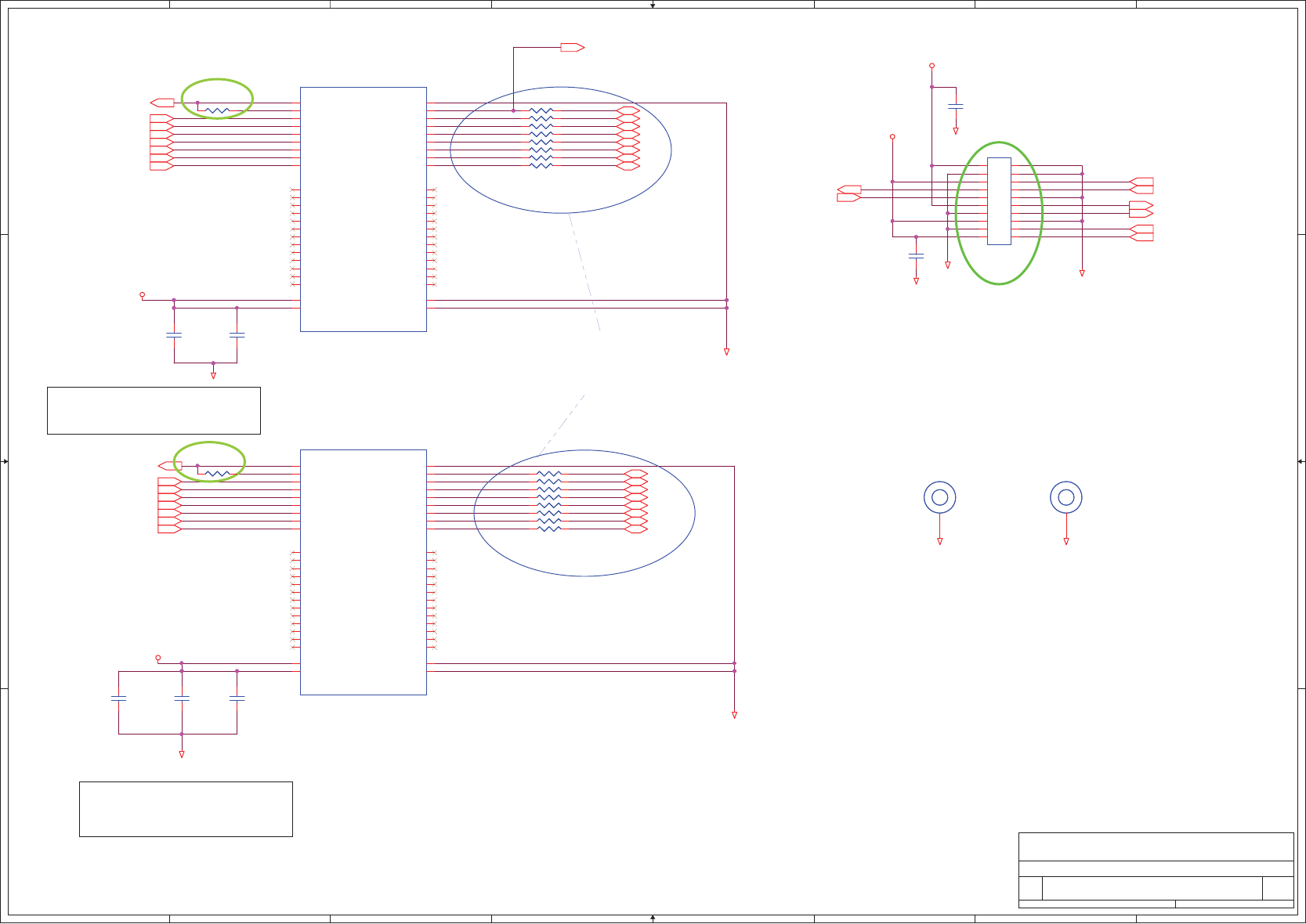The width and height of the screenshot is (1306, 924).
Task: Click the empty note box below the lower circuit
Action: 186,809
